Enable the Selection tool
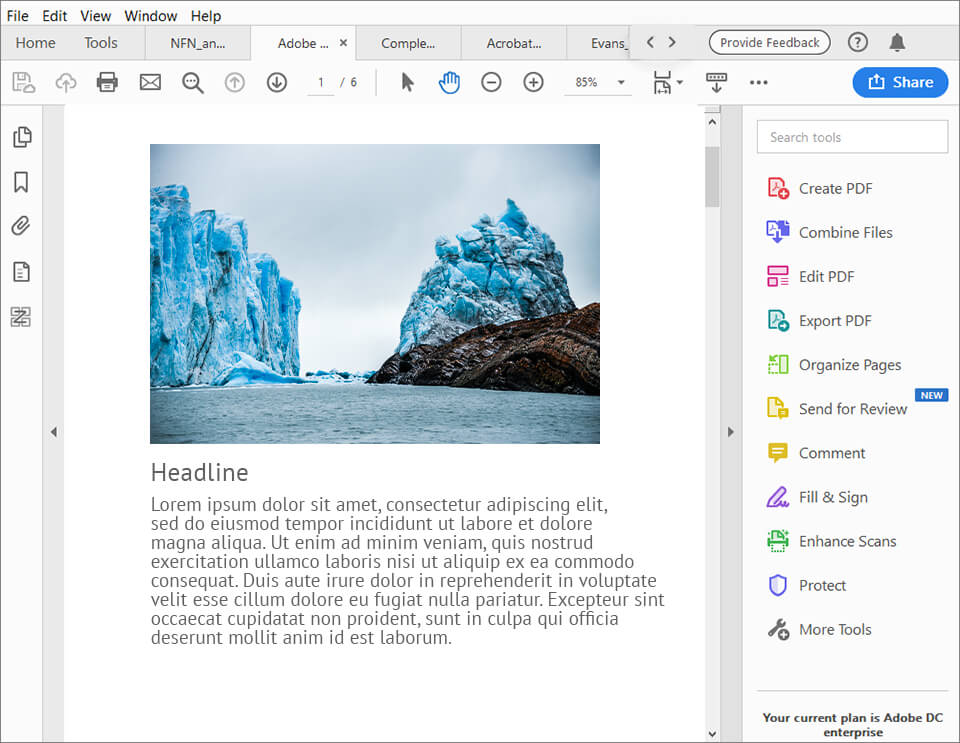Screen dimensions: 960x743 (x=409, y=82)
